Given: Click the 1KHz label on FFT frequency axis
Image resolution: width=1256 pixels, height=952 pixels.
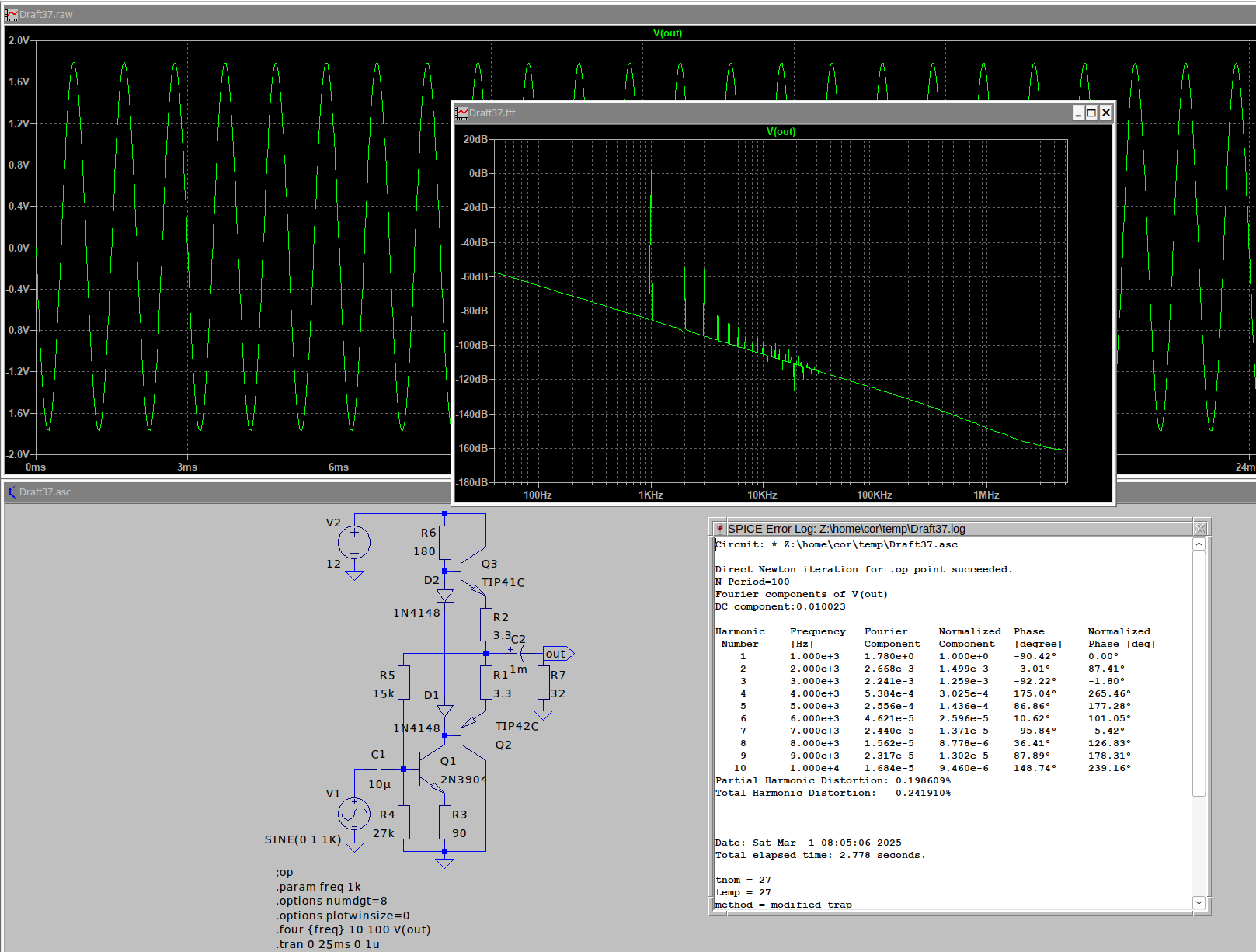Looking at the screenshot, I should [x=651, y=495].
